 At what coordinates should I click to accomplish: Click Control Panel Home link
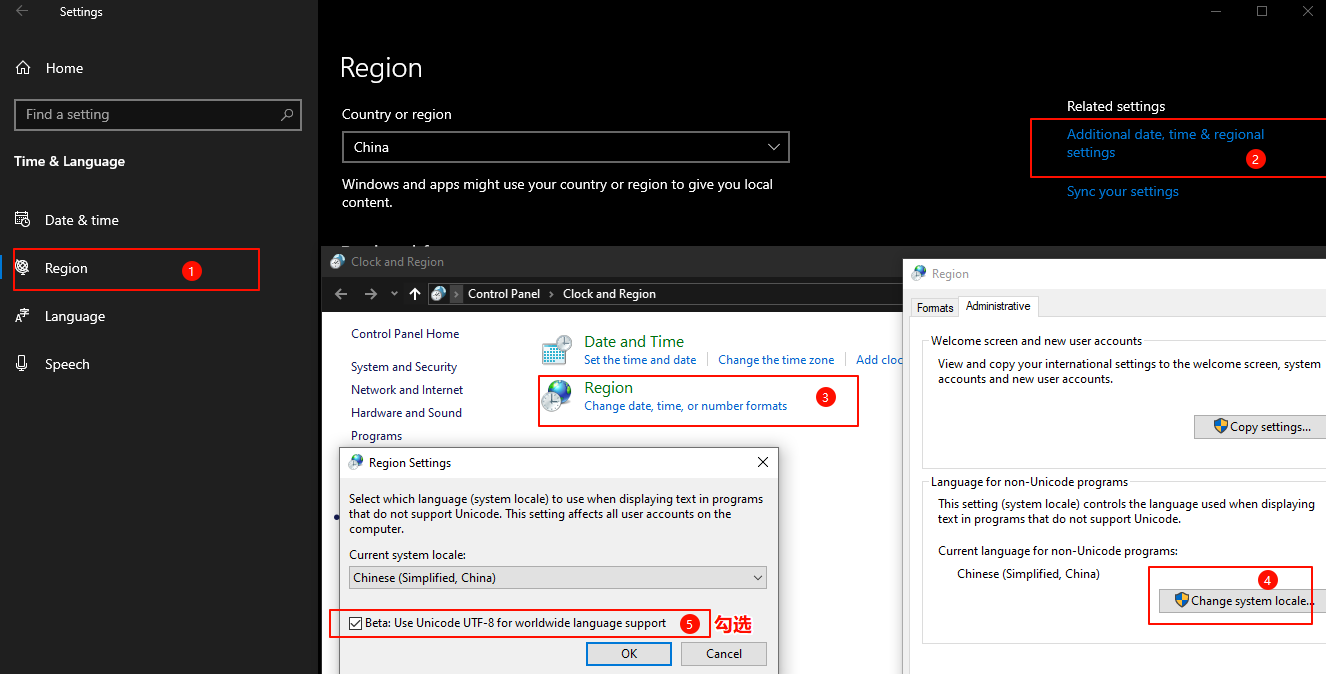405,334
